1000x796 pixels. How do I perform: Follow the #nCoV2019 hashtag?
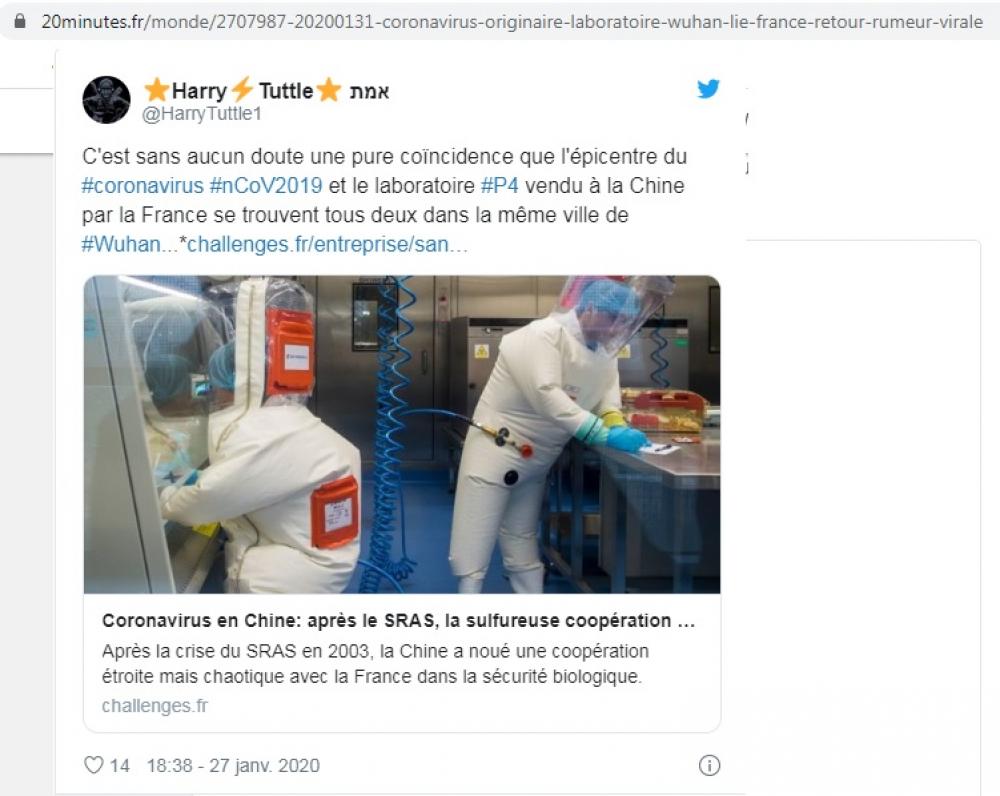pos(266,186)
